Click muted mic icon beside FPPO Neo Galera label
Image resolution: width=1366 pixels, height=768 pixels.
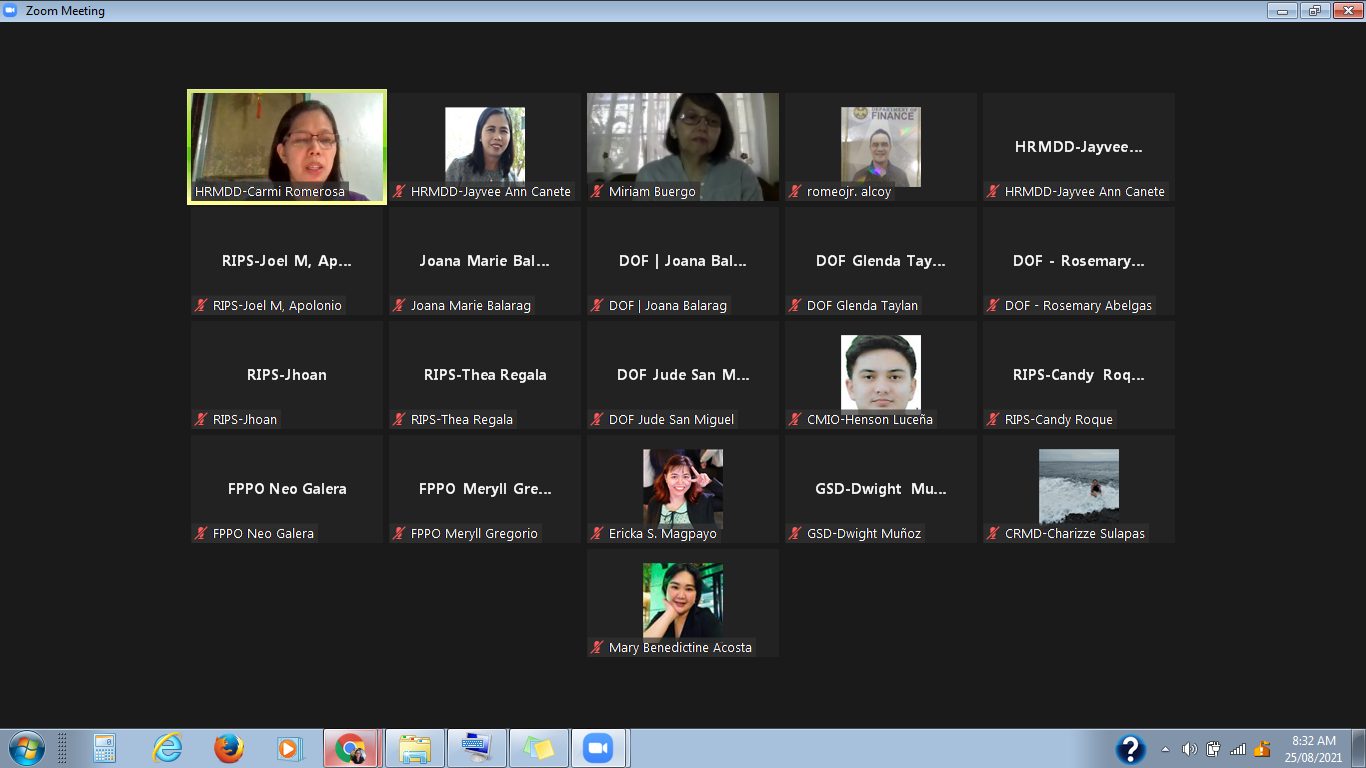click(201, 534)
